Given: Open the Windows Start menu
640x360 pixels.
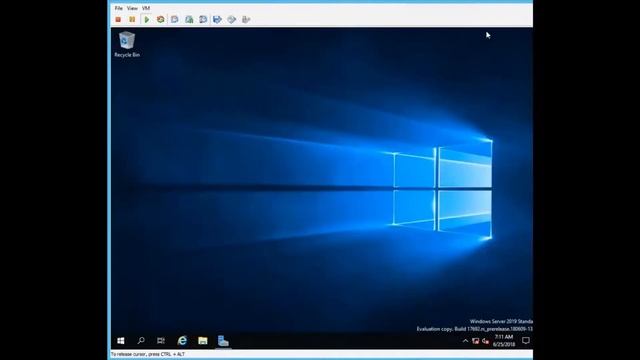Looking at the screenshot, I should [121, 340].
